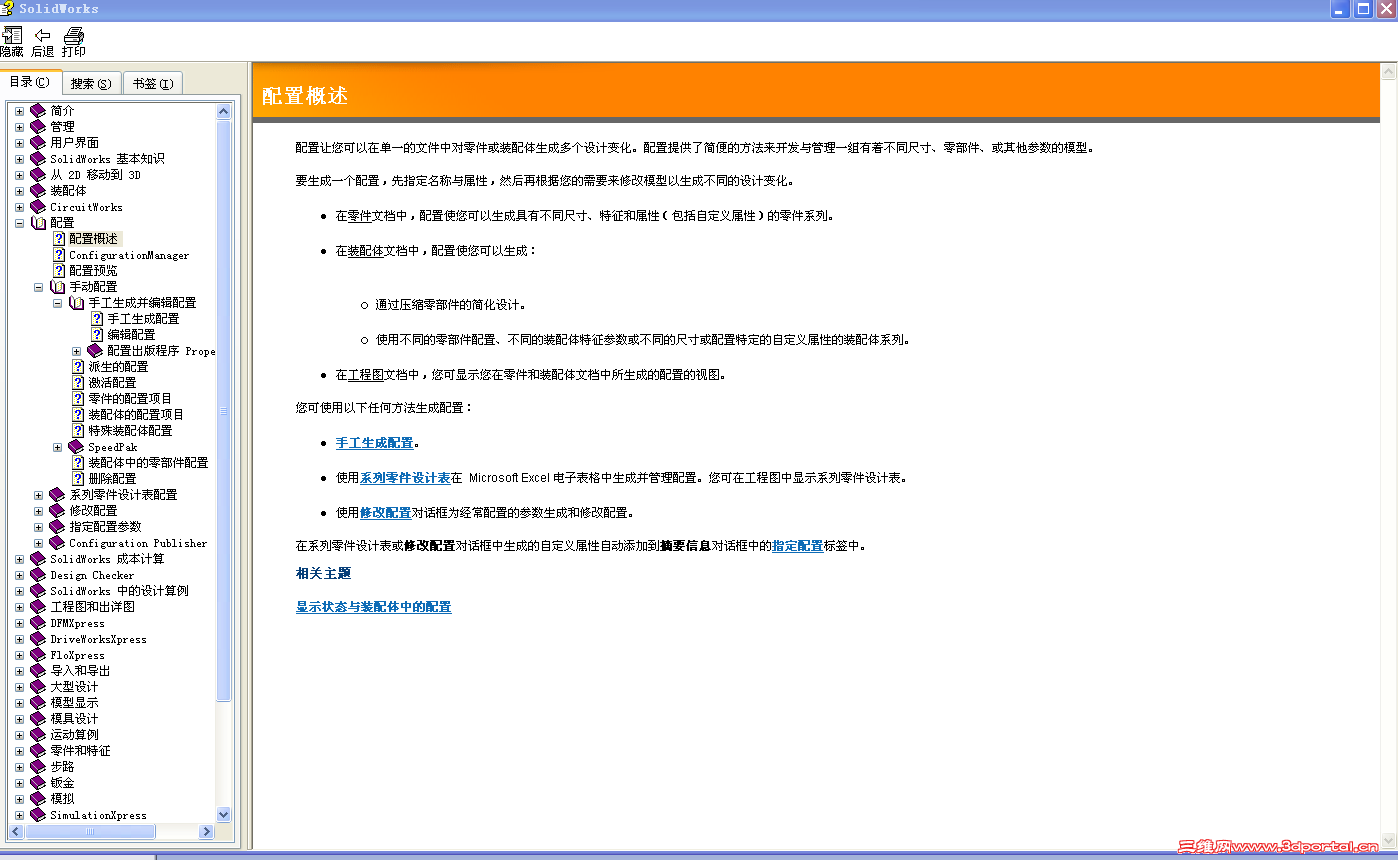Click the tree's vertical scrollbar thumb
Viewport: 1398px width, 860px height.
point(223,410)
